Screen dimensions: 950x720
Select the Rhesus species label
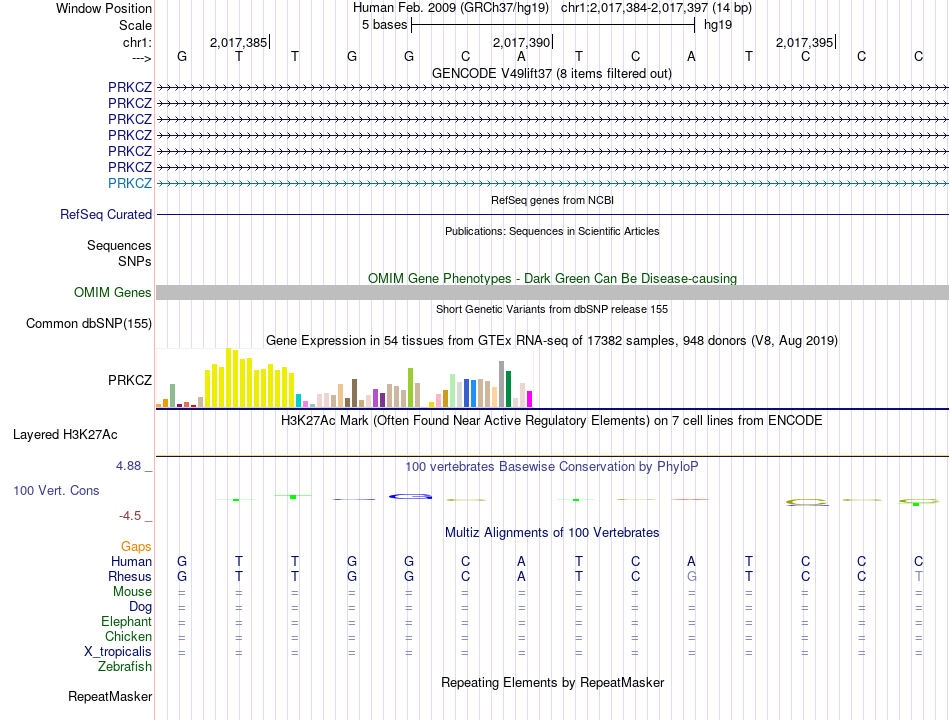click(130, 576)
